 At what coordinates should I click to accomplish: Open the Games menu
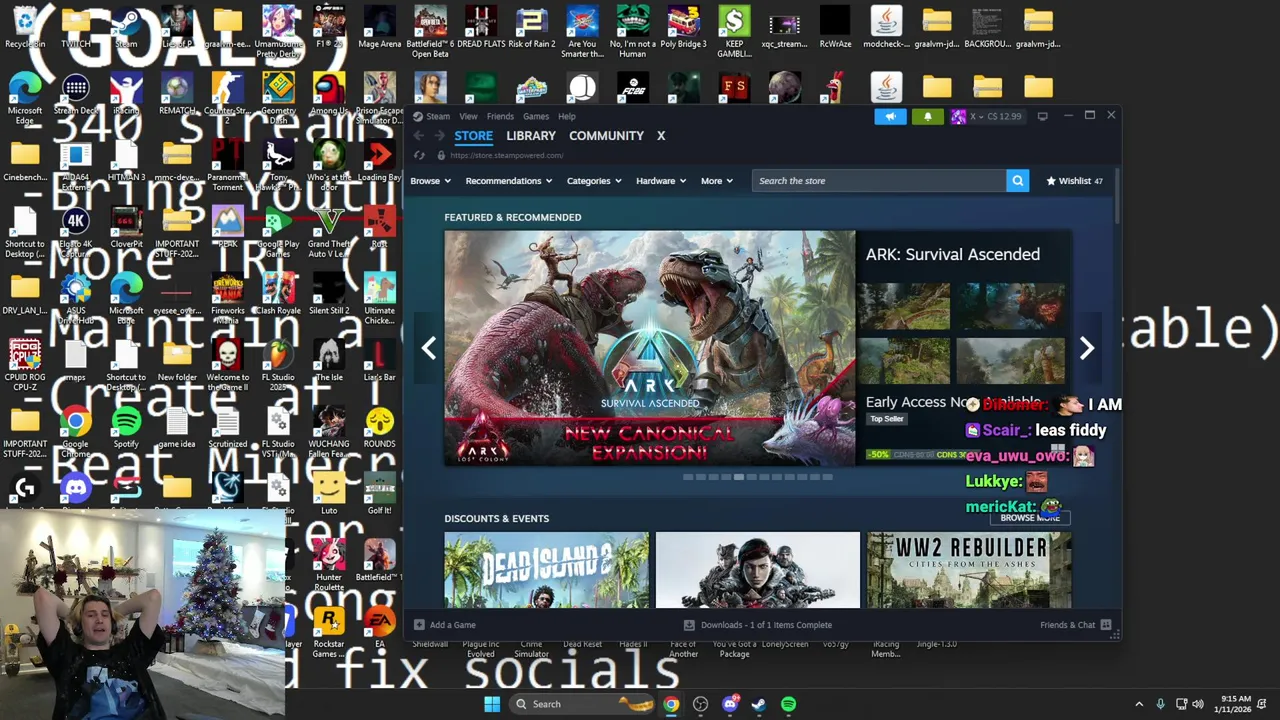[x=536, y=116]
